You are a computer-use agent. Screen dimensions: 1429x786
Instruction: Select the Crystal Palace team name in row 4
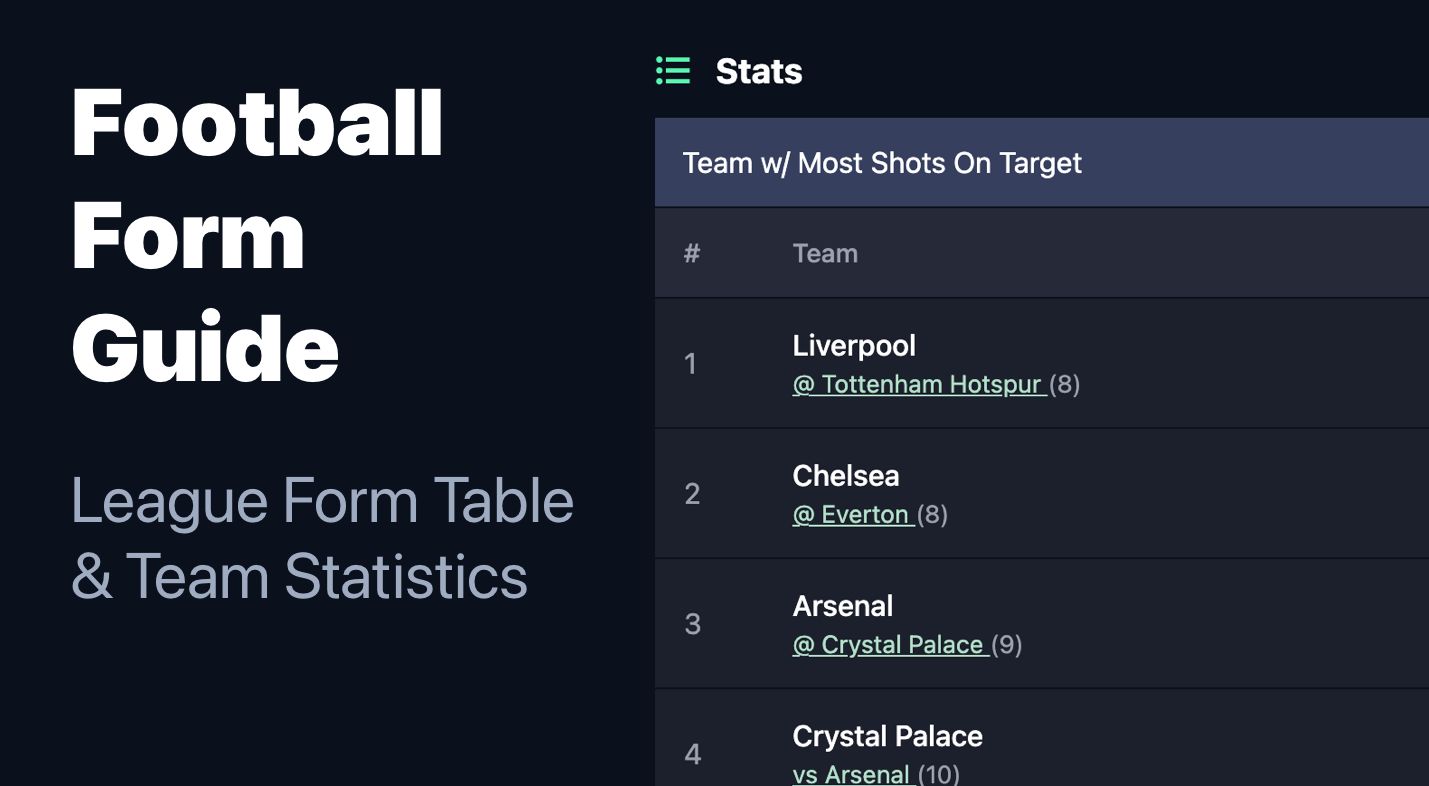click(887, 737)
